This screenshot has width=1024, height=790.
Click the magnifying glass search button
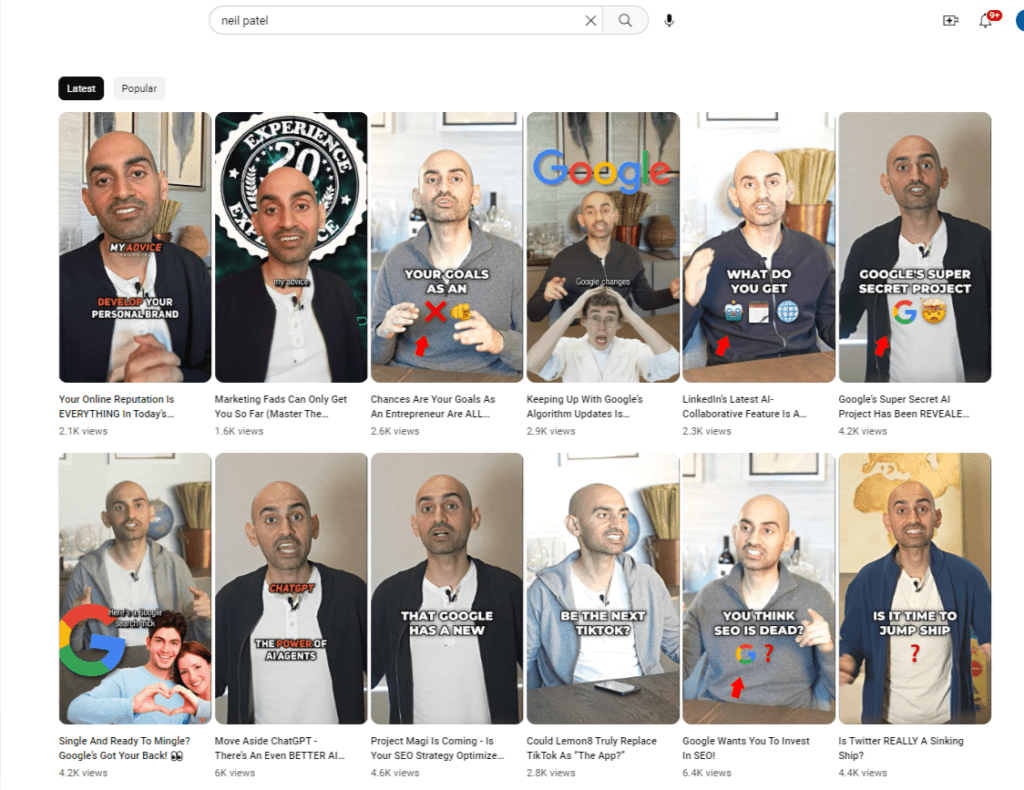click(625, 21)
